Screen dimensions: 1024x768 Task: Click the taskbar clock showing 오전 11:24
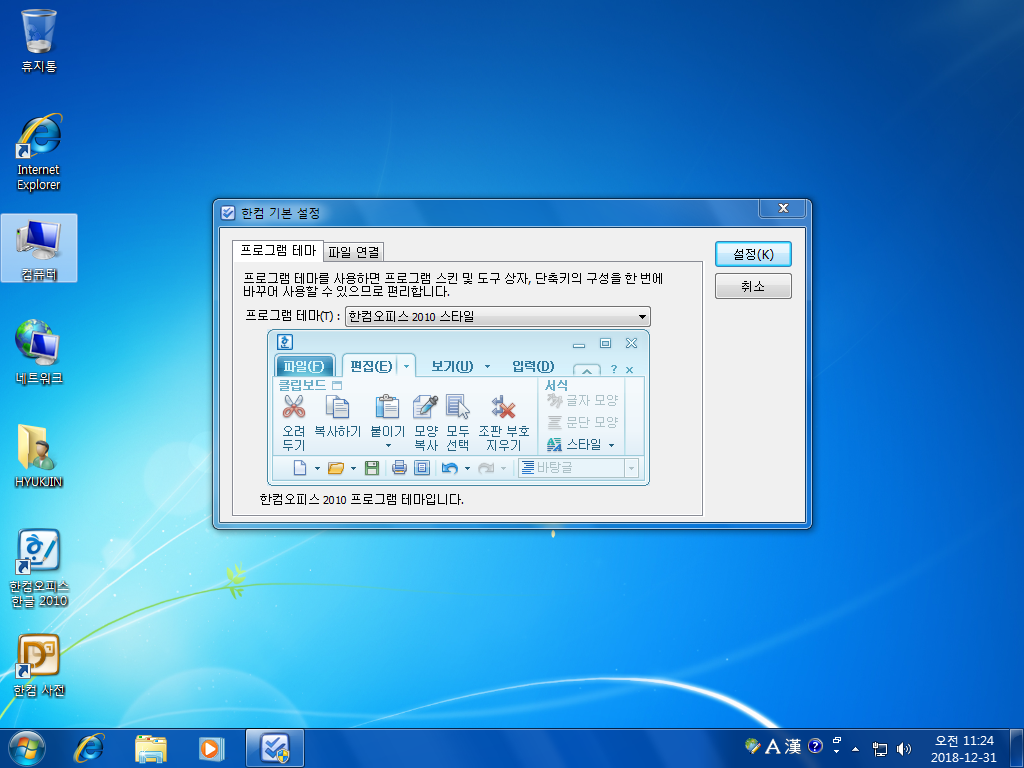click(x=964, y=749)
